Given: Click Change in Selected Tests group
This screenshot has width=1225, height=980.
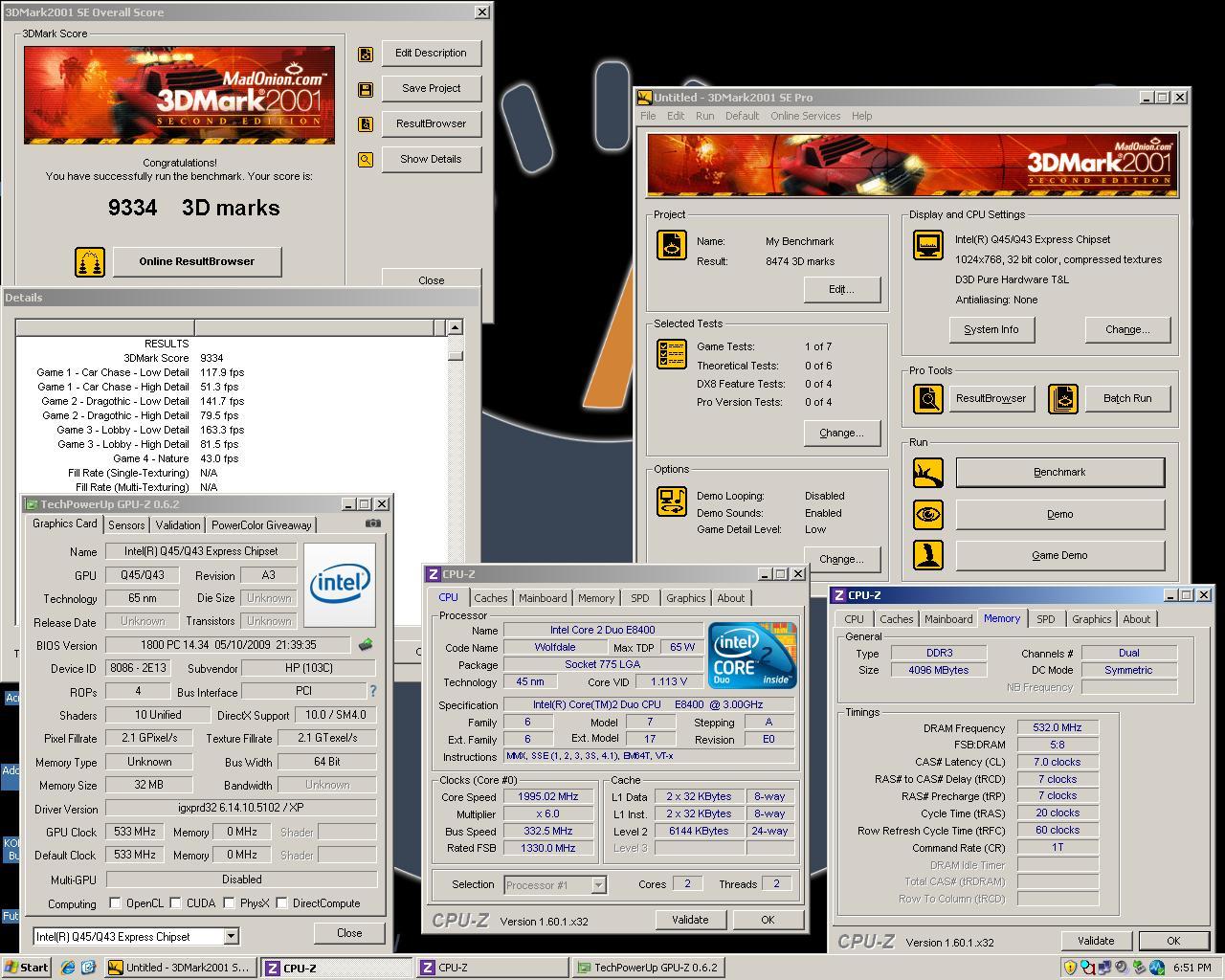Looking at the screenshot, I should pos(841,433).
